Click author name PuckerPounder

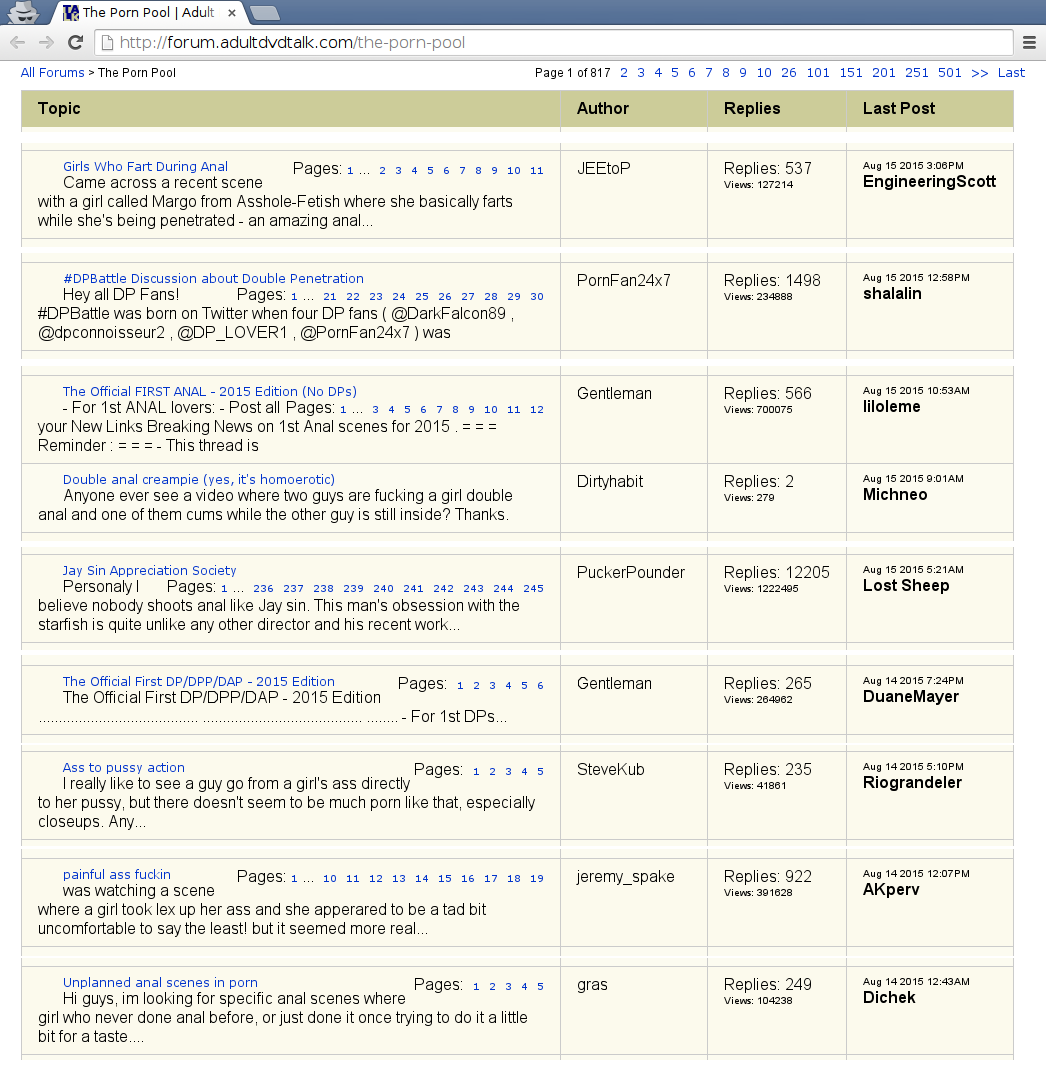[631, 573]
